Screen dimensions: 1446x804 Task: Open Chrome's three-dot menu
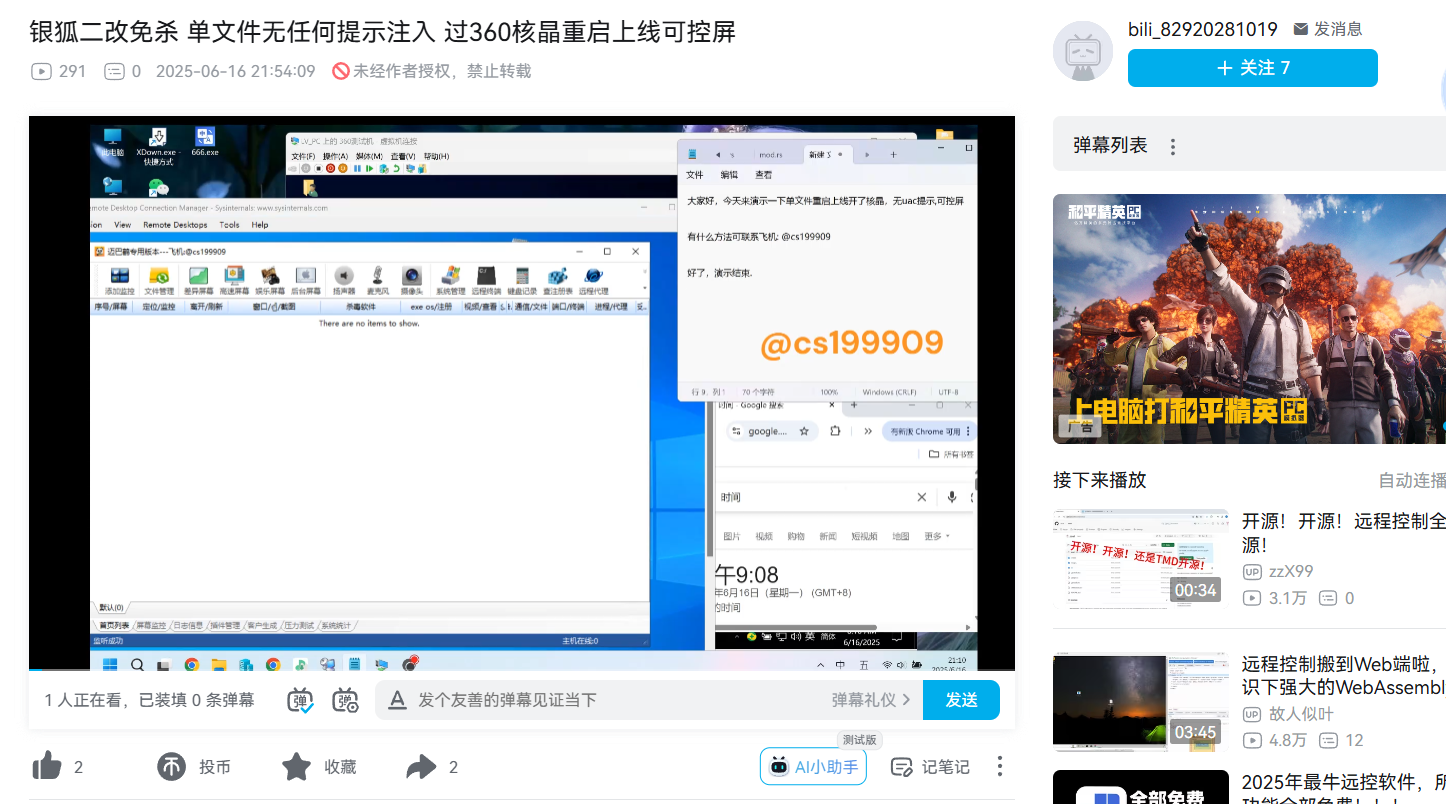tap(968, 431)
